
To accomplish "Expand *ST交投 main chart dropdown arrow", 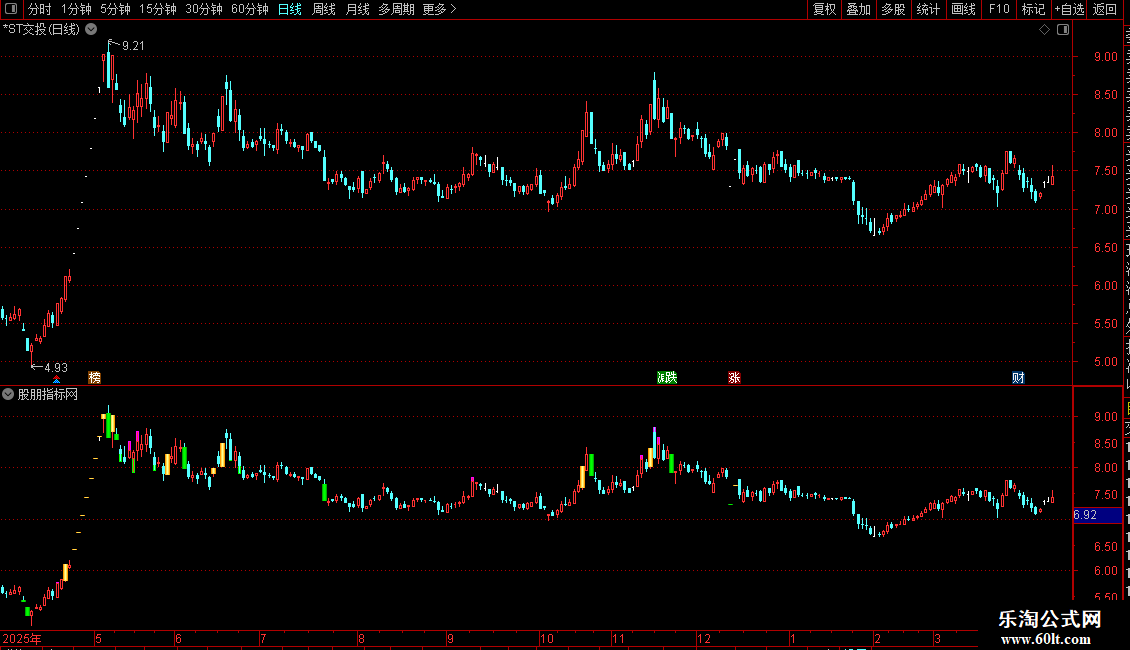I will 92,29.
